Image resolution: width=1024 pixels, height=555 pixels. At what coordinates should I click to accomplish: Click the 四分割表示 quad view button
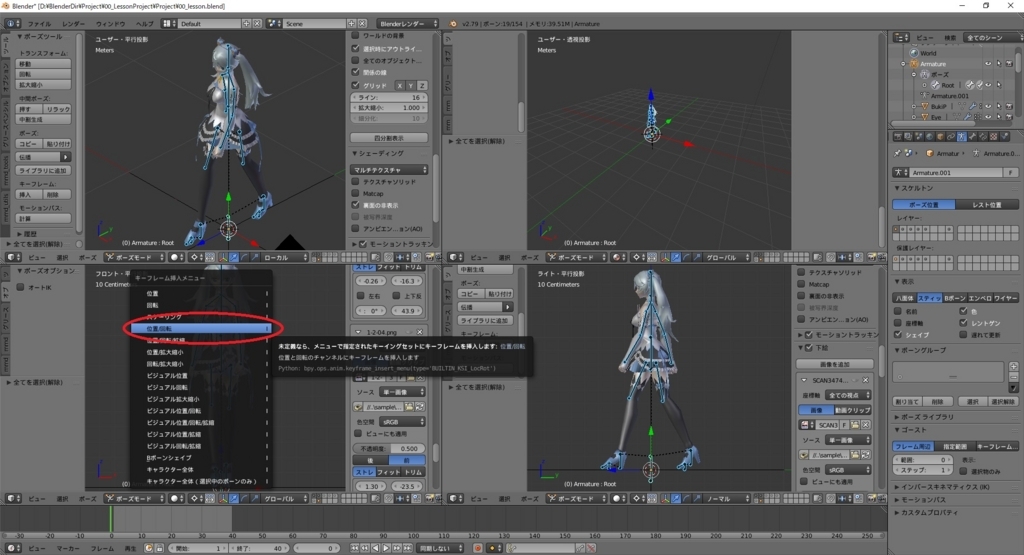tap(389, 138)
